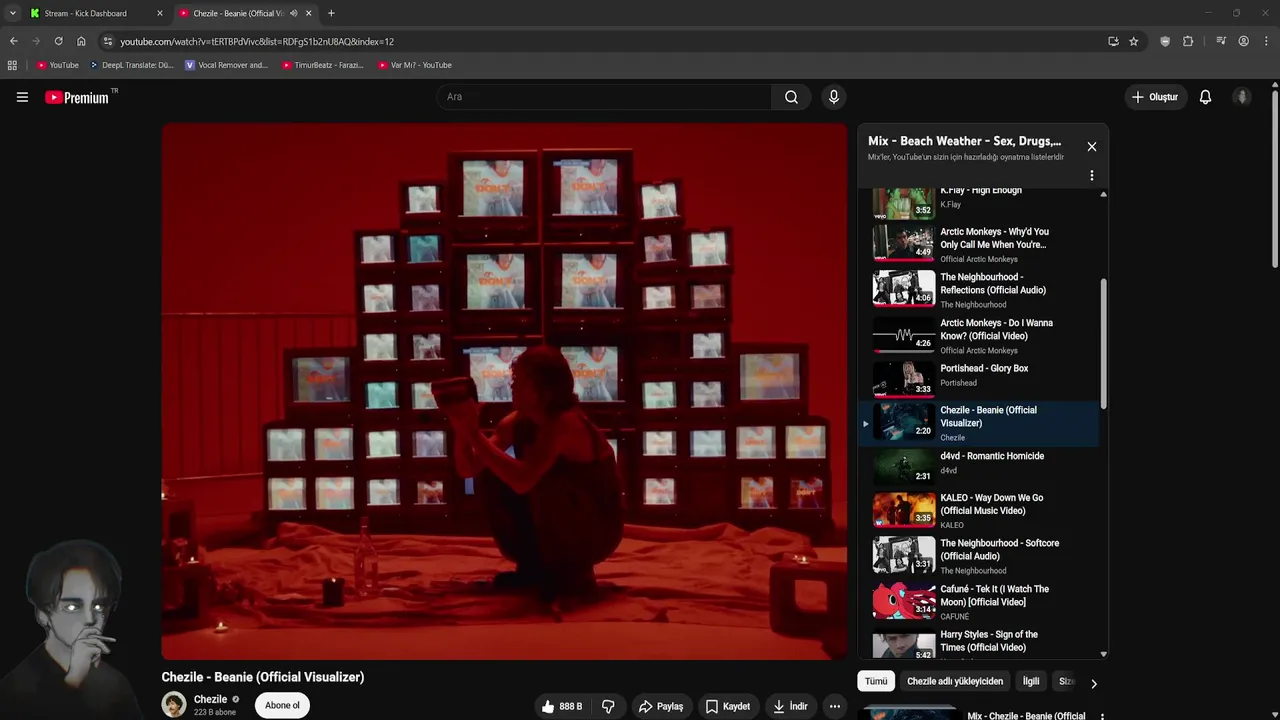Image resolution: width=1280 pixels, height=720 pixels.
Task: Open Chrome three-dot menu
Action: [1266, 41]
